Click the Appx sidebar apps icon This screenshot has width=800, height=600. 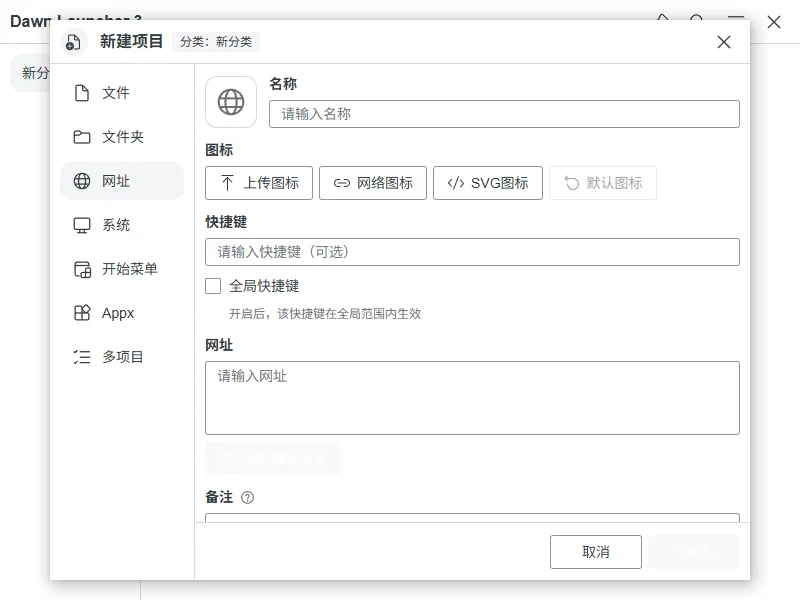coord(82,313)
